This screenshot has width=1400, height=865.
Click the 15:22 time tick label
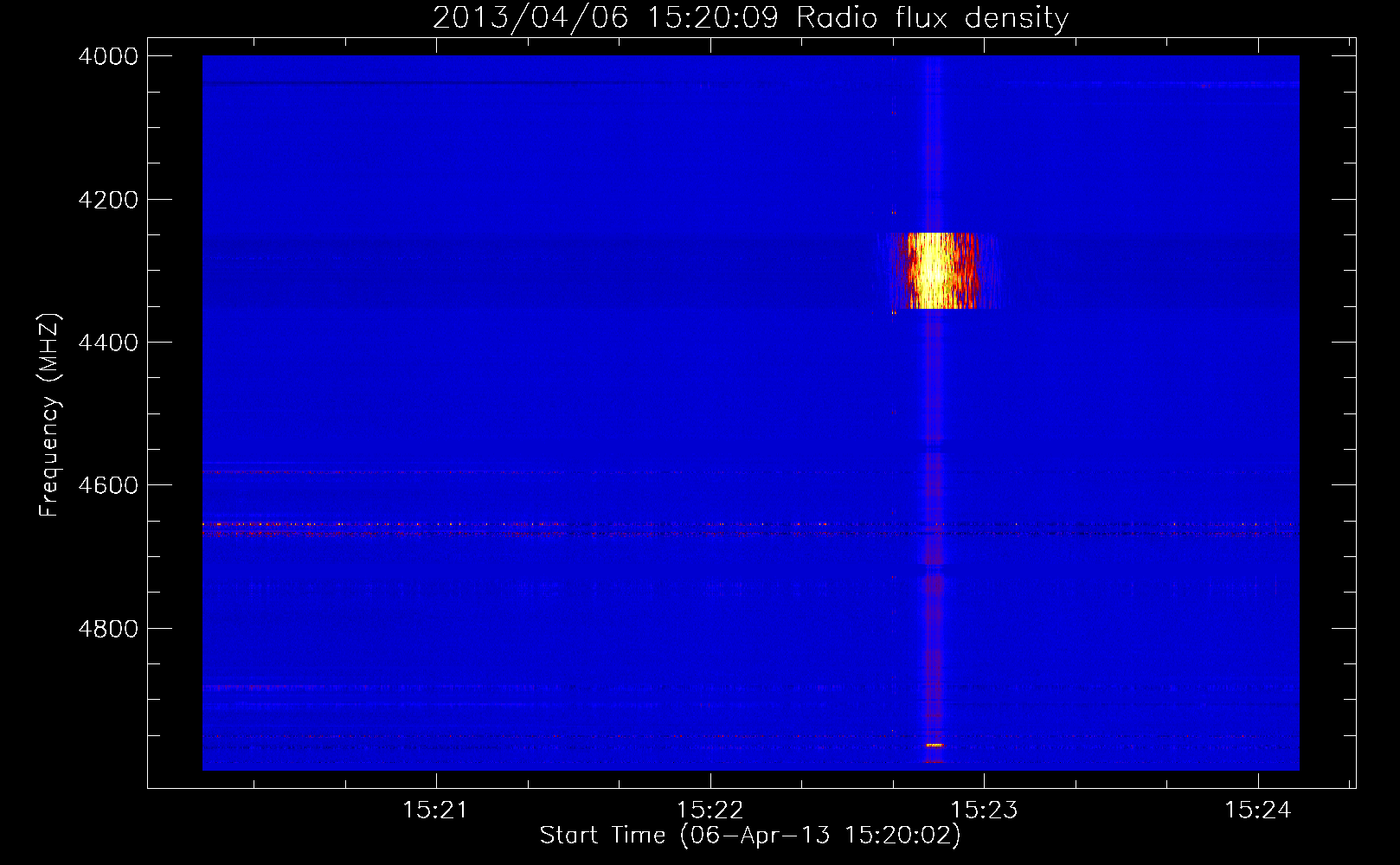coord(710,811)
